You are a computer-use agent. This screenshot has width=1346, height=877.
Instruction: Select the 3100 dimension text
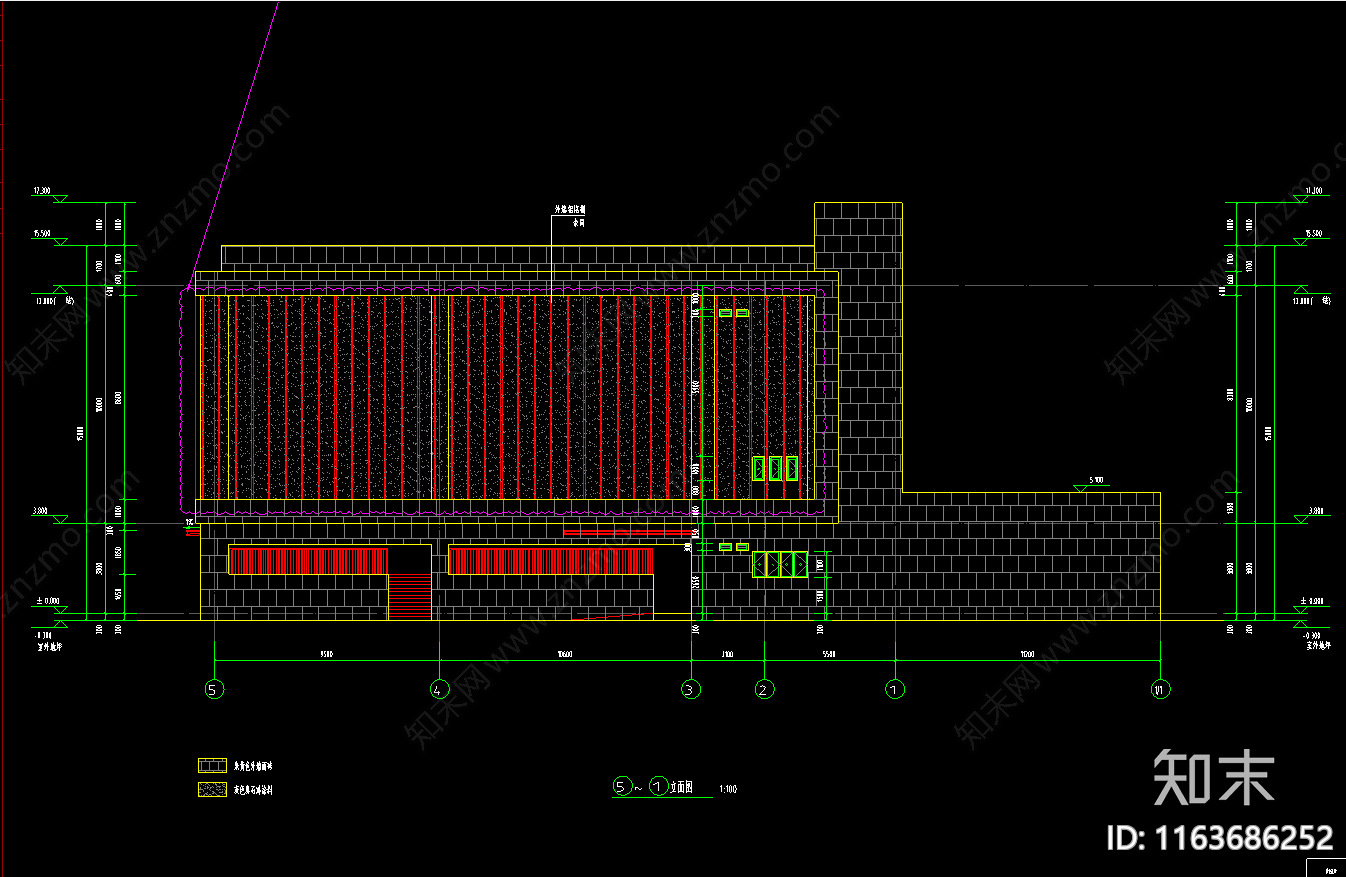pos(727,655)
